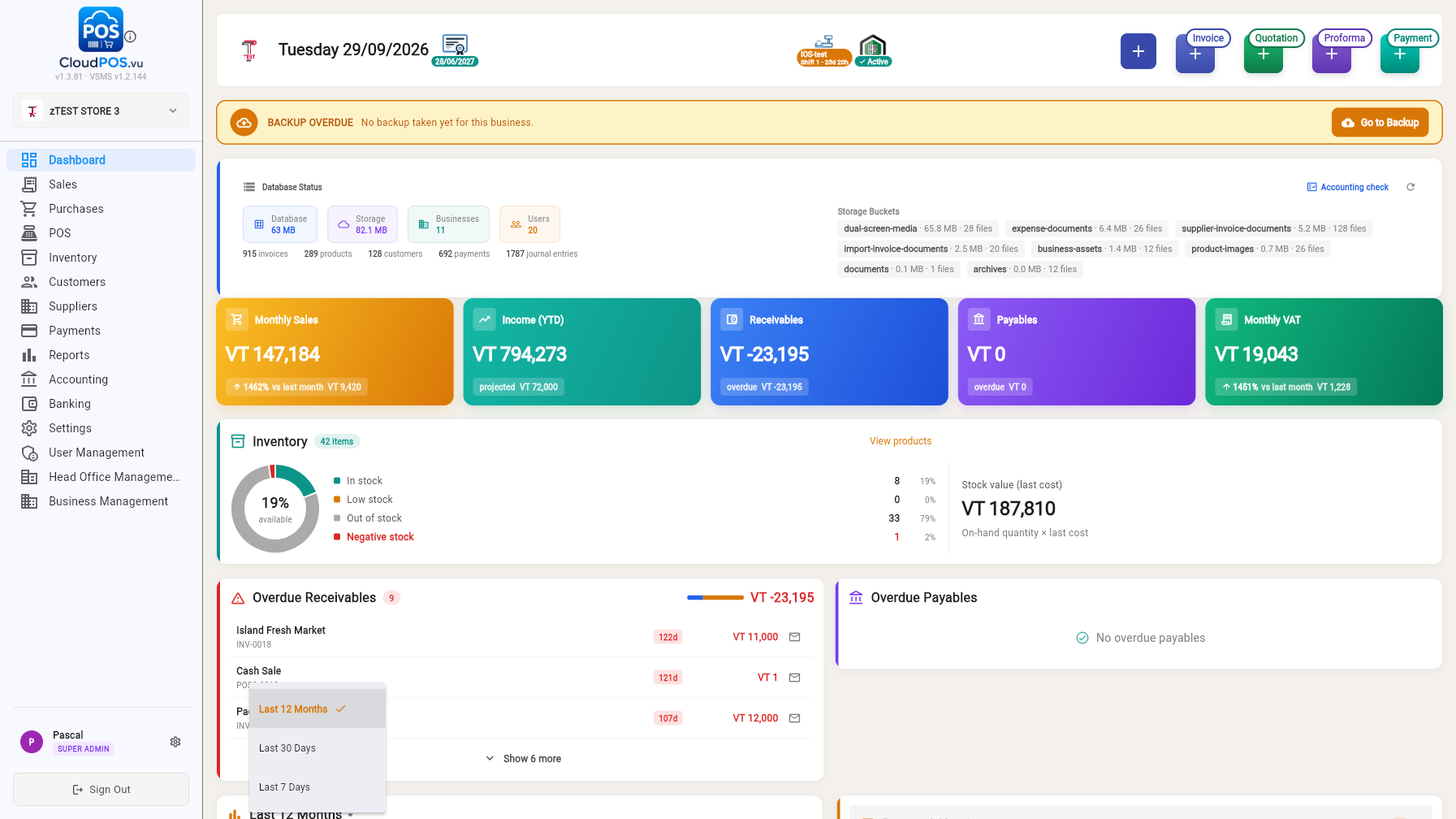Click the Payments card icon
Screen dimensions: 1456x819
pos(29,331)
